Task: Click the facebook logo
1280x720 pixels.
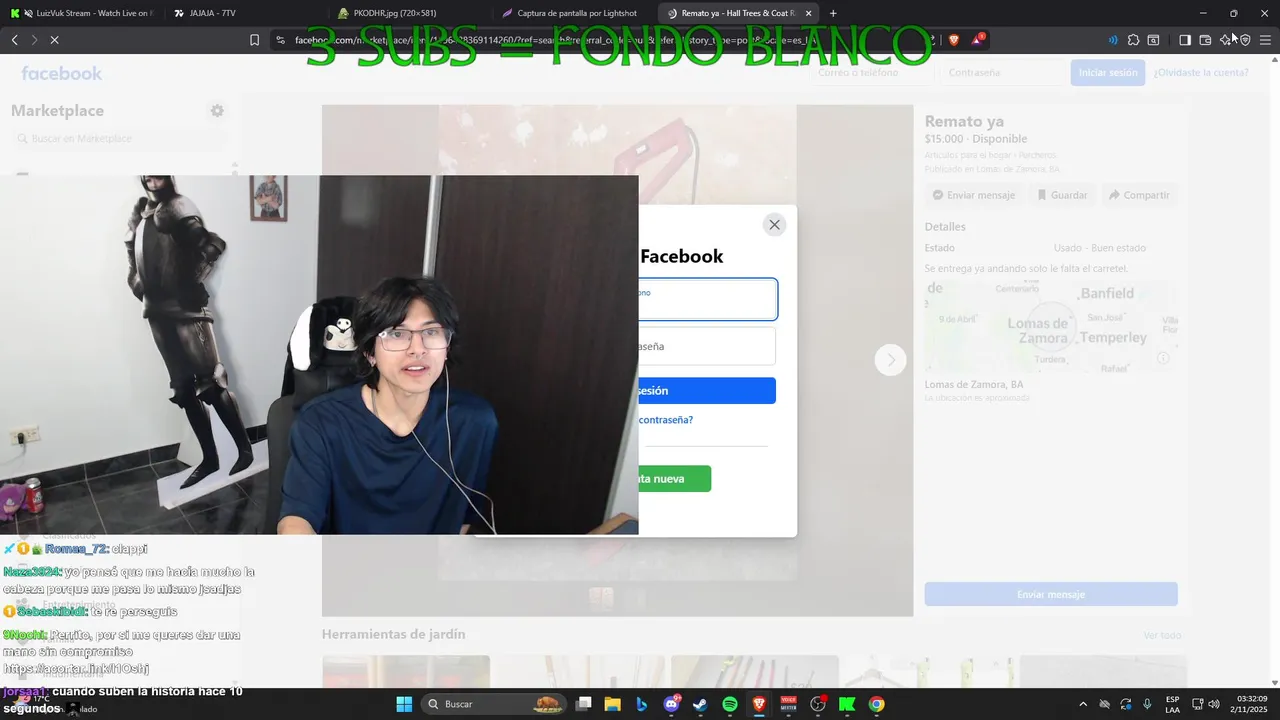Action: click(x=62, y=73)
